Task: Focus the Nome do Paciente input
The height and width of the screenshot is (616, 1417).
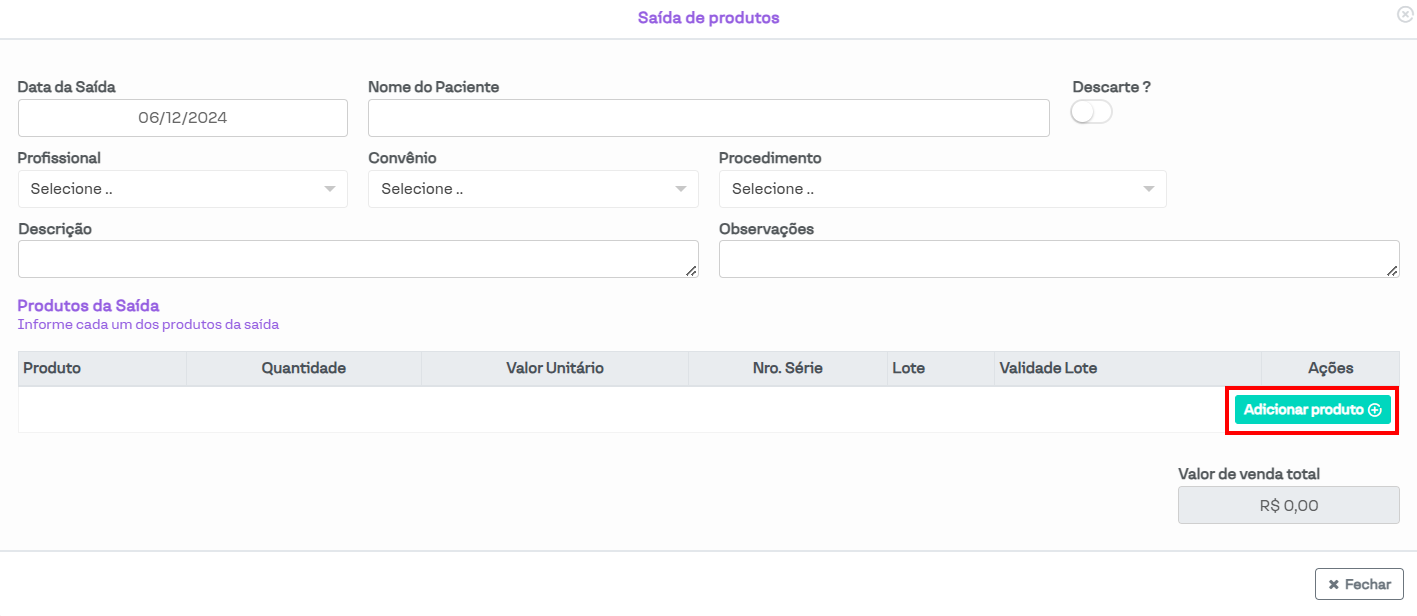Action: [708, 118]
